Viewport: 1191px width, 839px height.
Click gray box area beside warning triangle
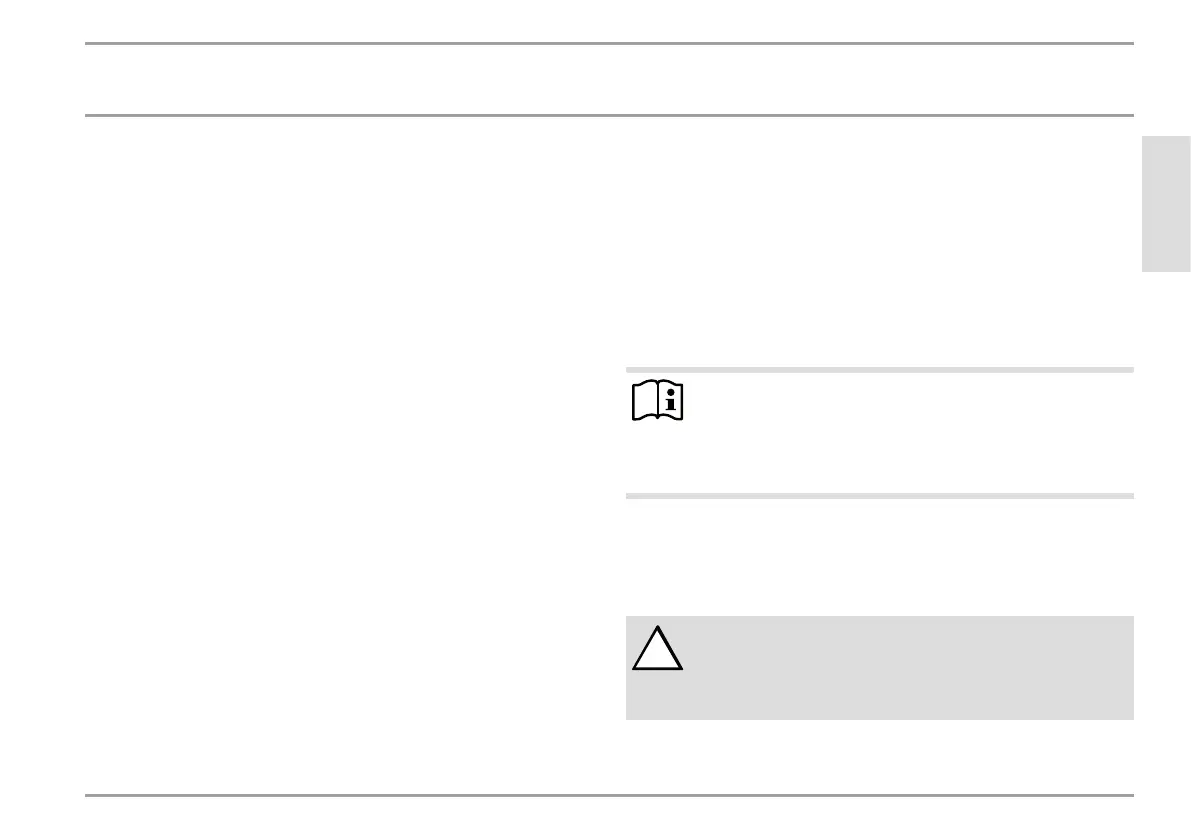pos(908,648)
